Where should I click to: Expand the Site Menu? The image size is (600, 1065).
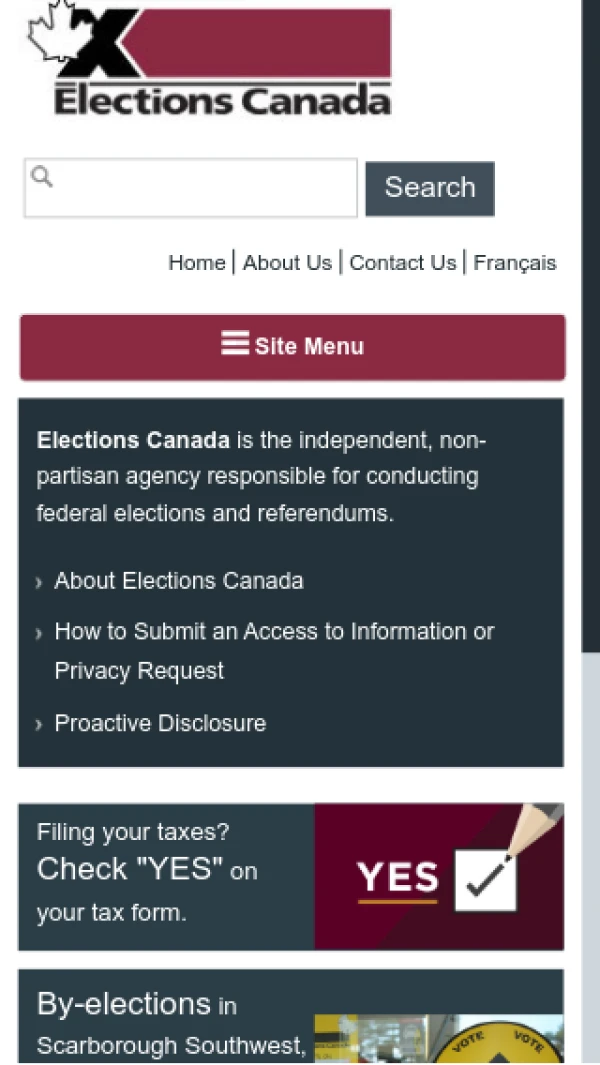(x=292, y=347)
